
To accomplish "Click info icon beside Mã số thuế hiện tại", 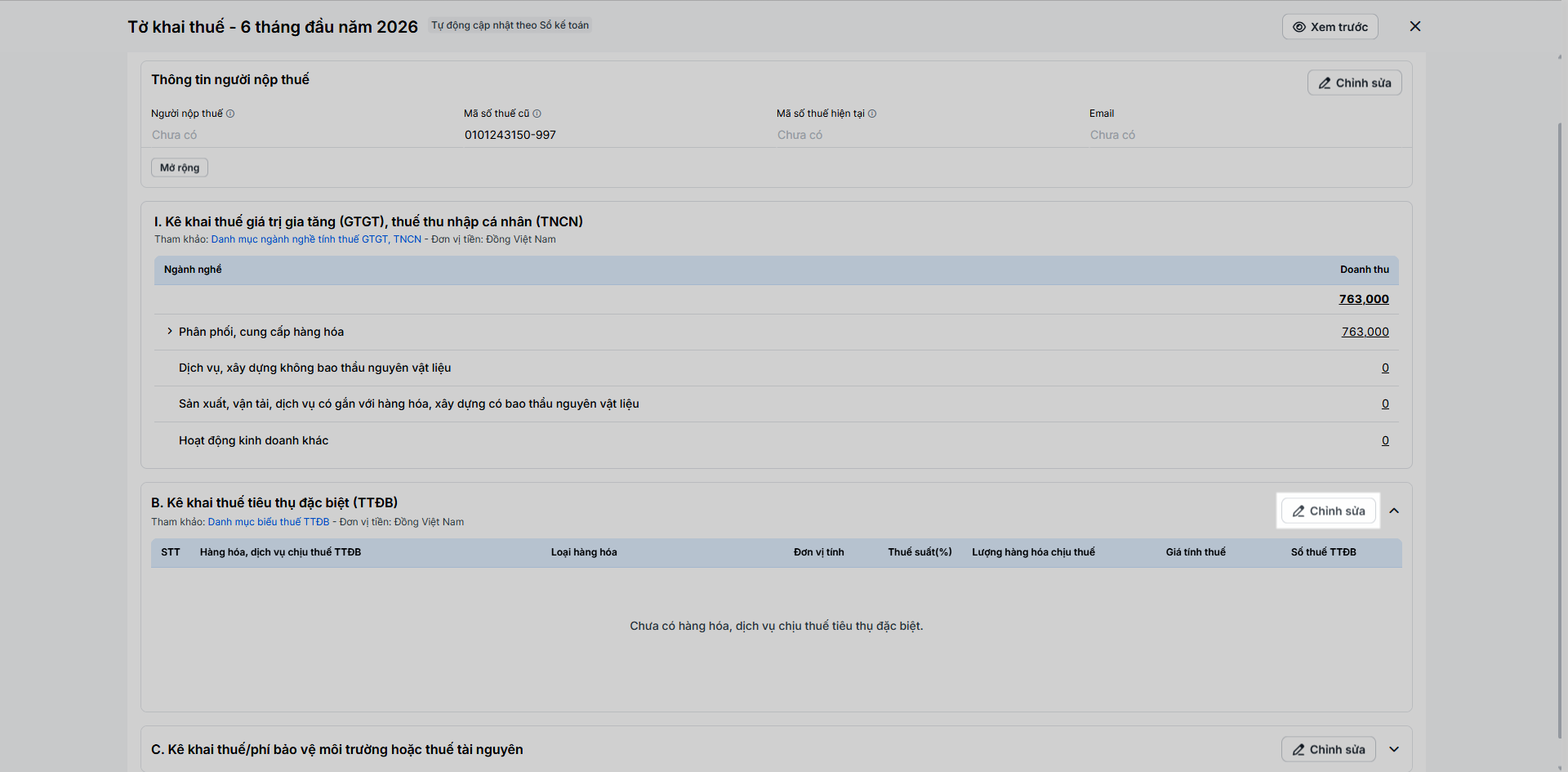I will 872,114.
